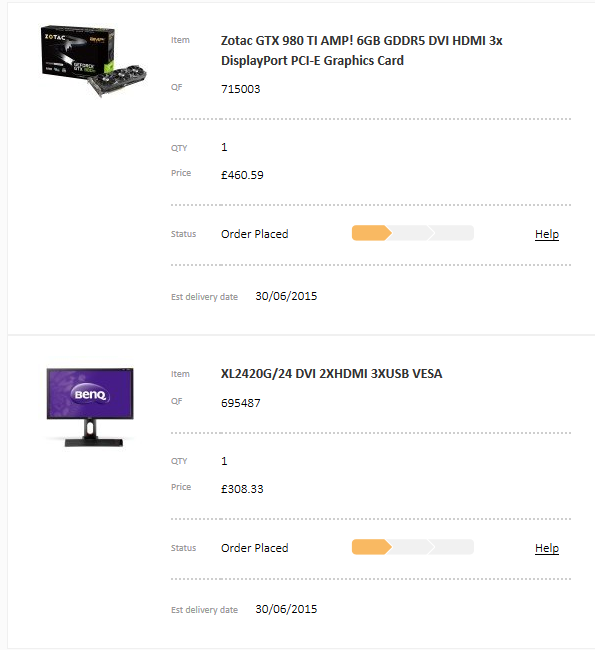The height and width of the screenshot is (650, 595).
Task: Click Order Placed status for the Zotac card
Action: coord(255,234)
